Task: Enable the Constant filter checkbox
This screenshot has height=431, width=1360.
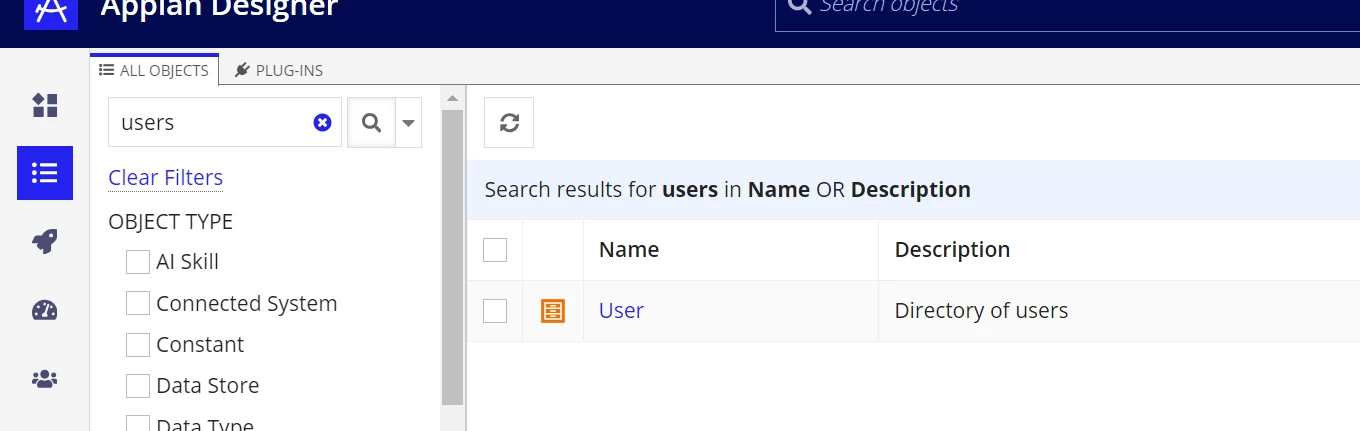Action: click(x=138, y=344)
